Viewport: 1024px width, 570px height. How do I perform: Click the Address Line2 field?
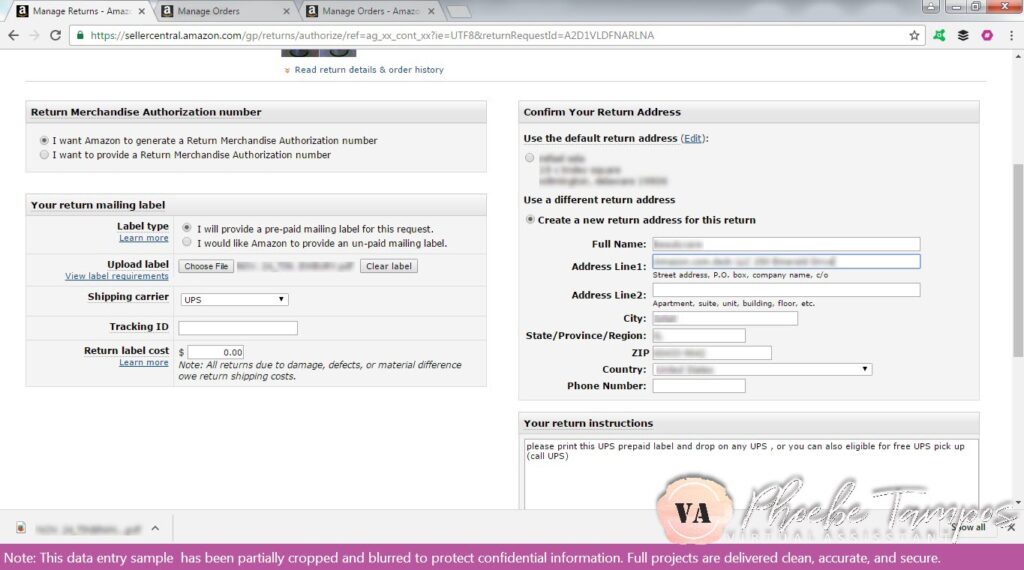786,289
